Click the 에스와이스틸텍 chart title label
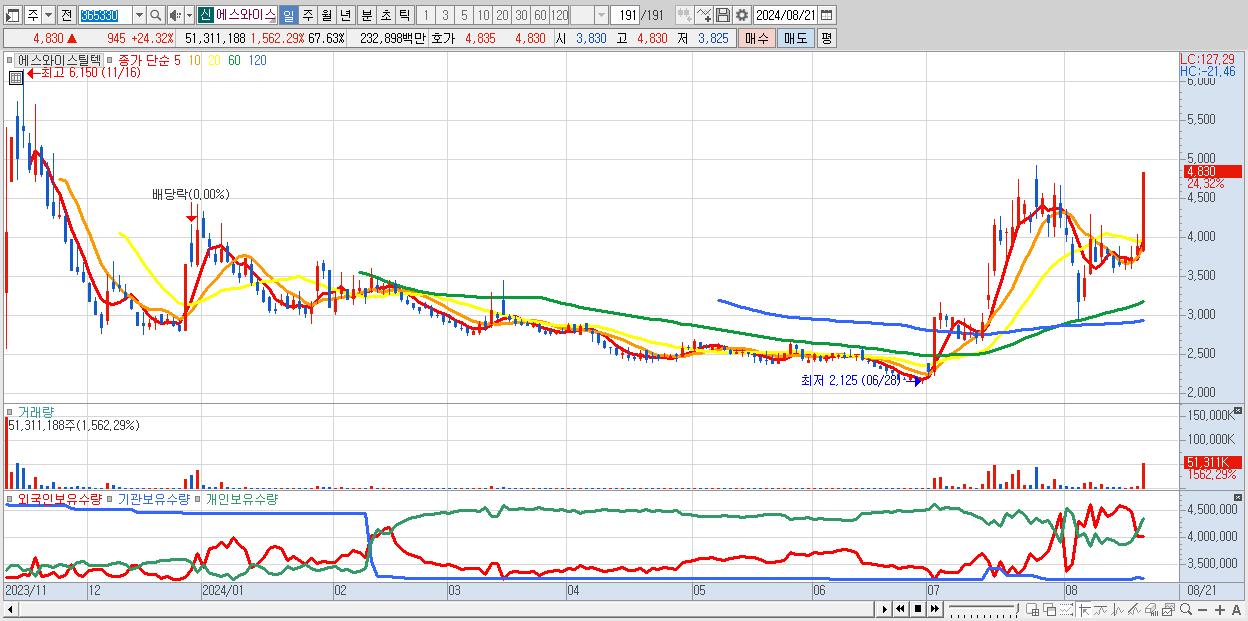The height and width of the screenshot is (621, 1248). [61, 60]
